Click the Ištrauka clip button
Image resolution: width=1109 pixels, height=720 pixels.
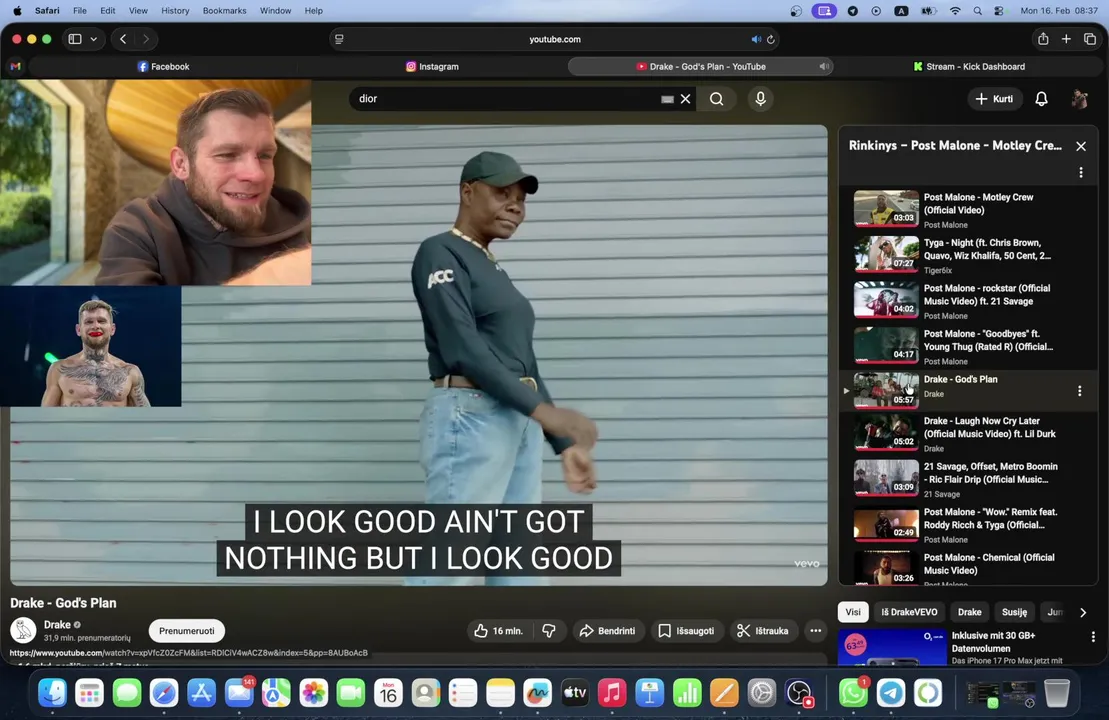tap(762, 631)
